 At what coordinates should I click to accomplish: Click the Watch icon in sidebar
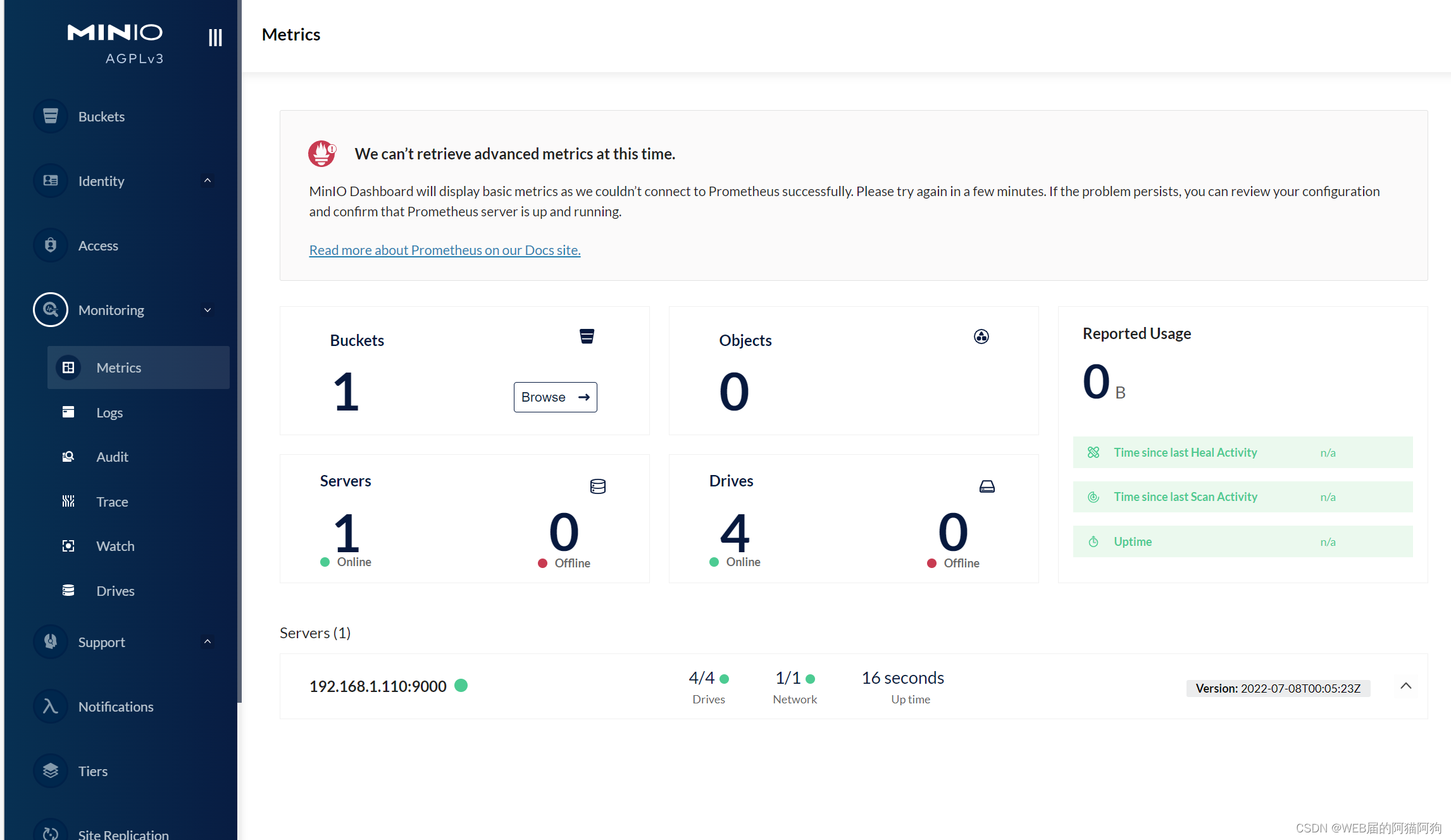(68, 546)
